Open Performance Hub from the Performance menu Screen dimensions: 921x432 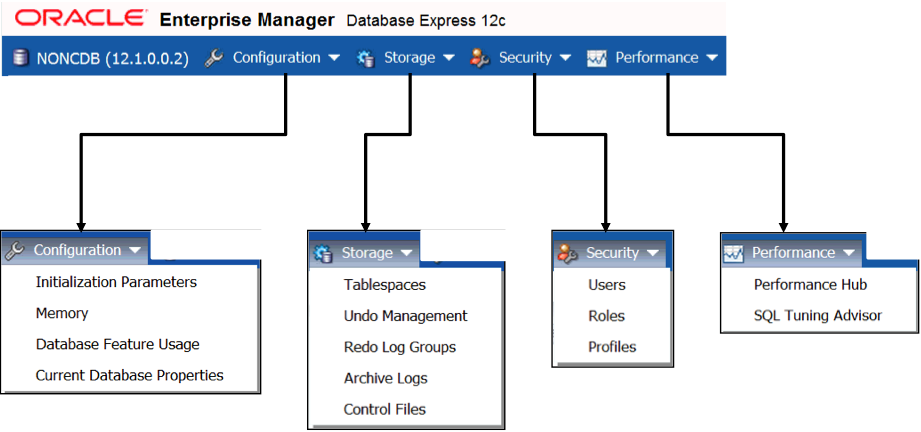pos(810,285)
